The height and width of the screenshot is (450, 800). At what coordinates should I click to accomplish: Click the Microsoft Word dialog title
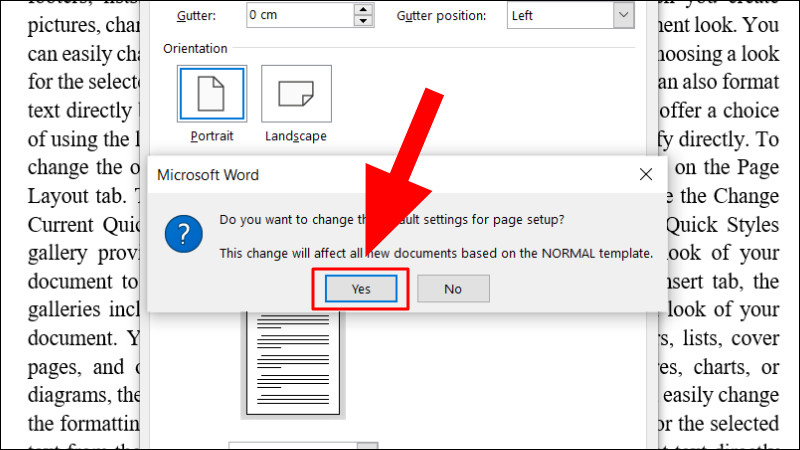coord(208,175)
